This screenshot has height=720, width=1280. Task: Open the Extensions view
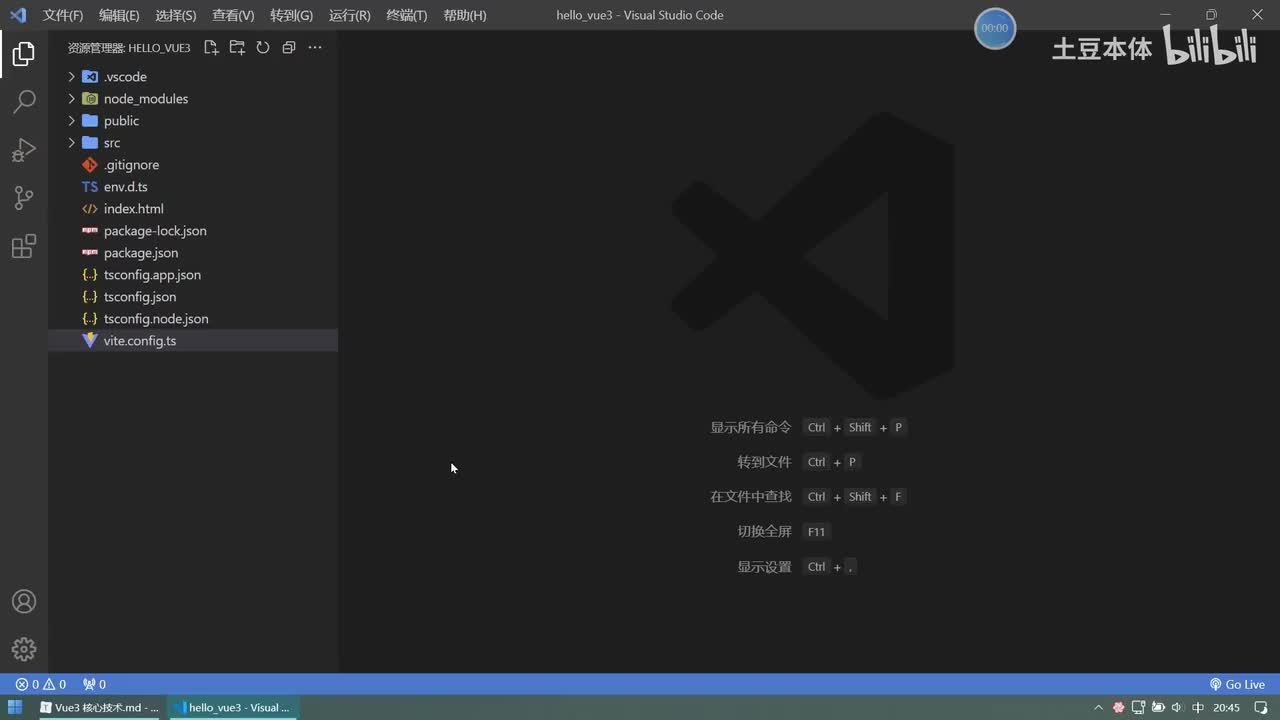tap(24, 246)
